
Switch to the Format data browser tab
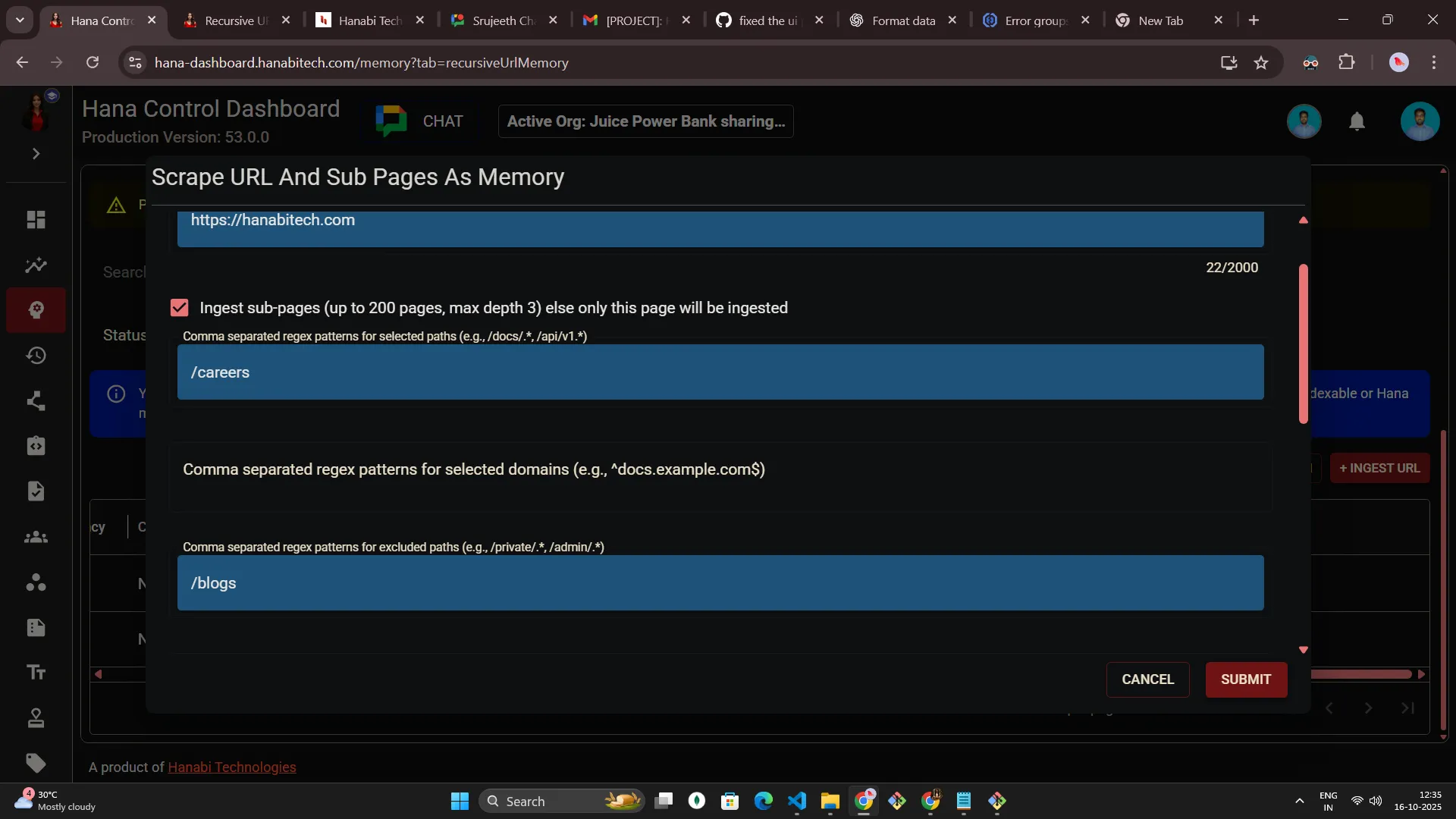pos(902,20)
